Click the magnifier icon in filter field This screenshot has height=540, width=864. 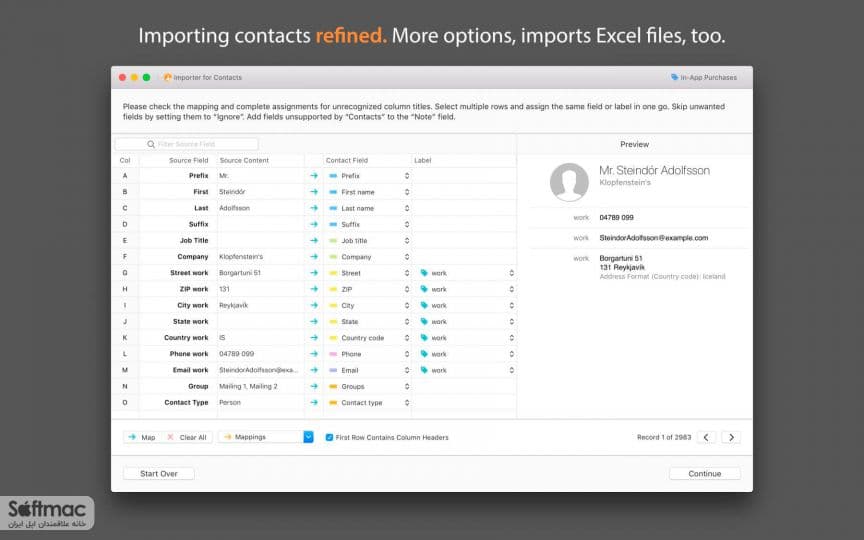coord(150,144)
